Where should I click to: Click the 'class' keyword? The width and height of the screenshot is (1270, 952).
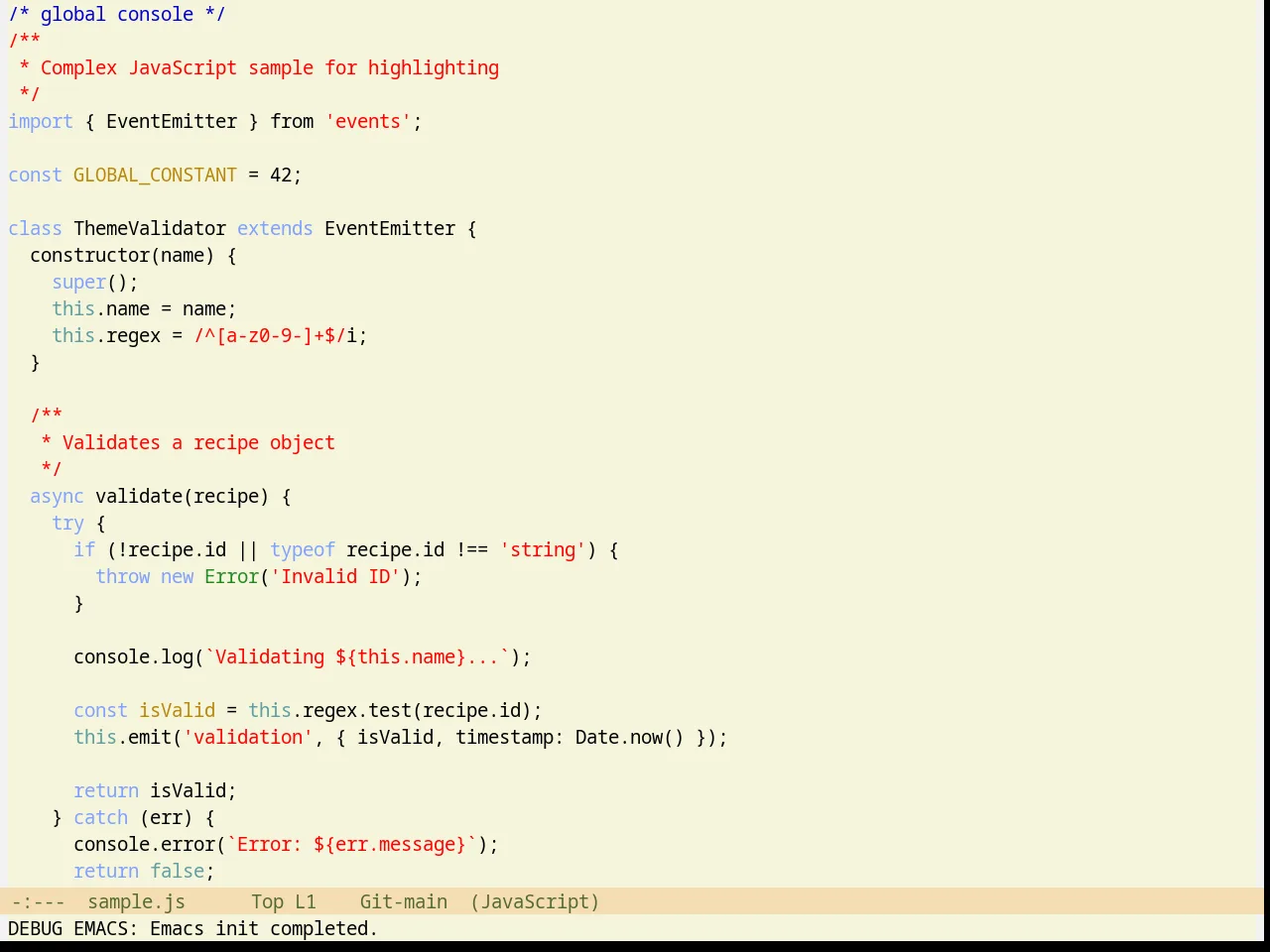(35, 228)
